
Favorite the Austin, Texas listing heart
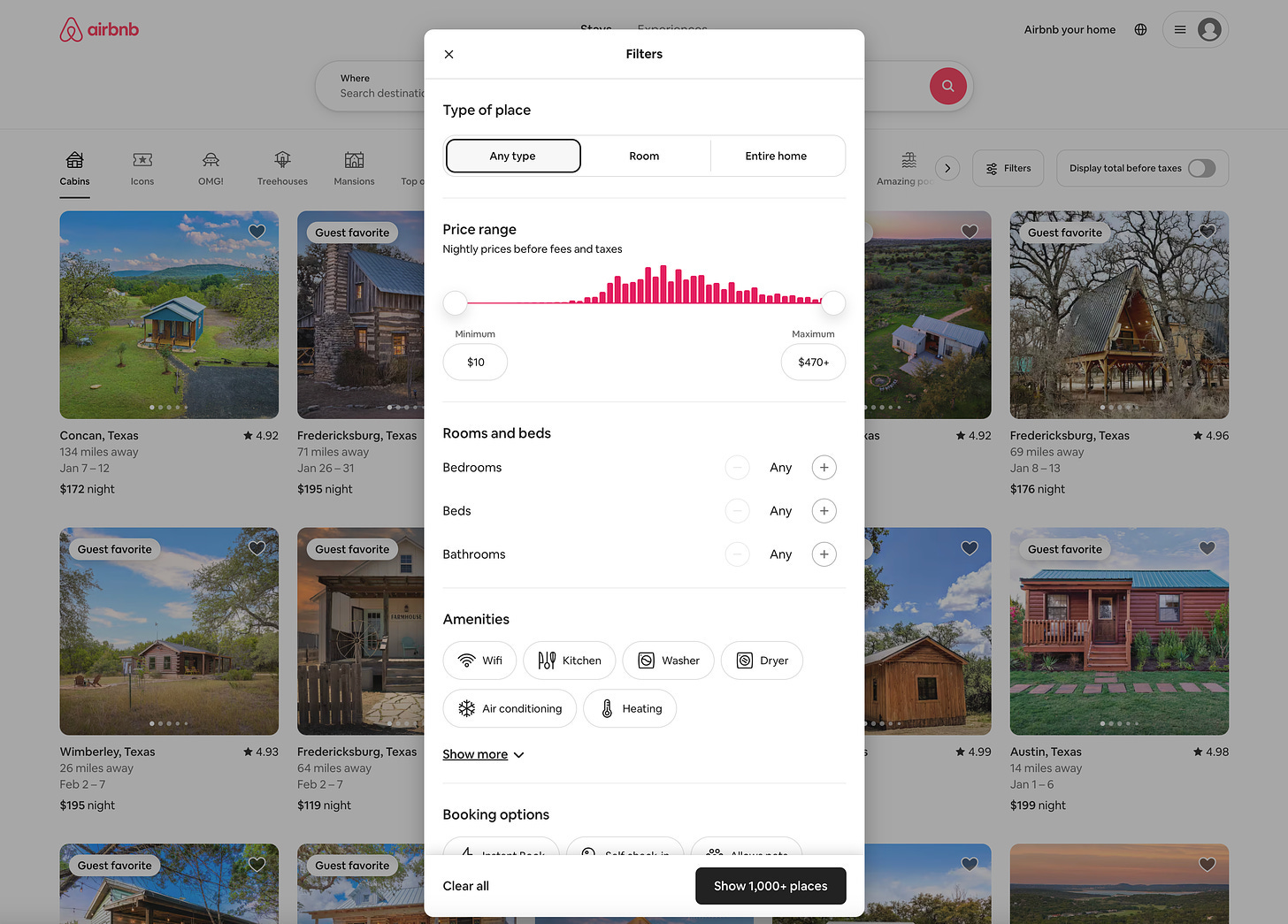pyautogui.click(x=1207, y=548)
